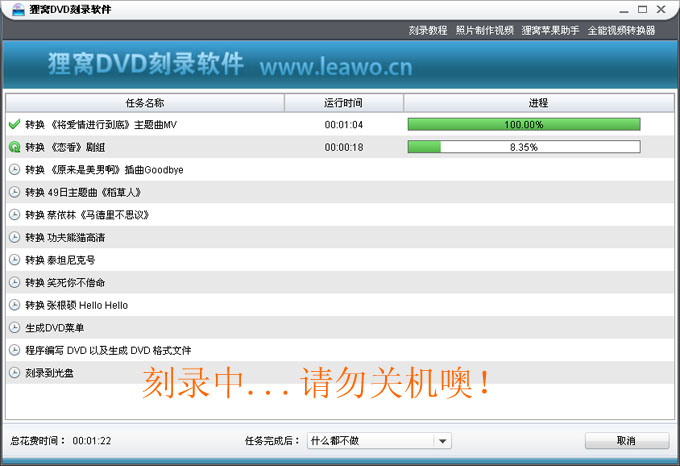Viewport: 680px width, 466px height.
Task: Click the clock icon beside 刻录到光盘
Action: point(14,372)
